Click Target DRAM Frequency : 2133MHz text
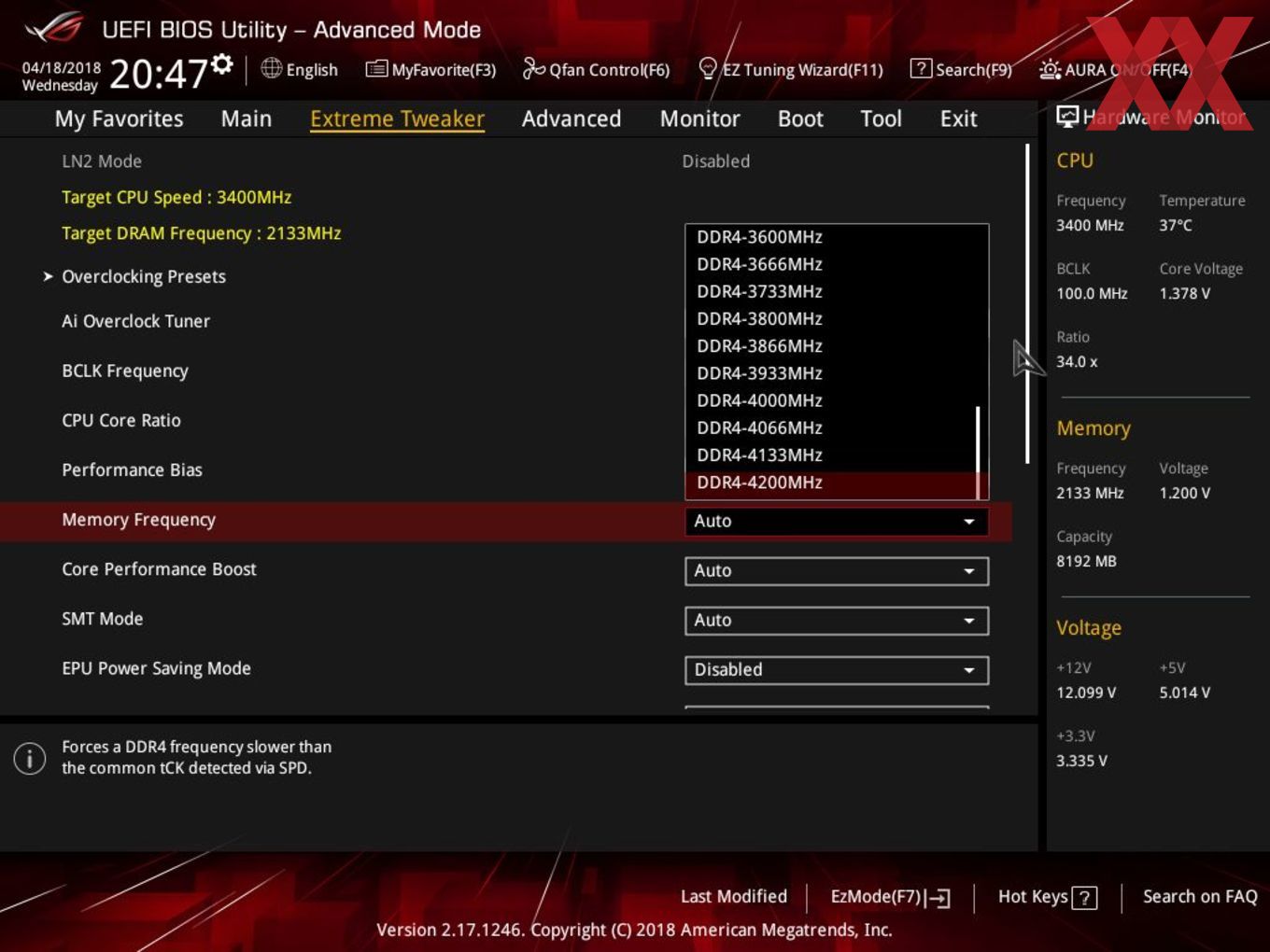 201,233
